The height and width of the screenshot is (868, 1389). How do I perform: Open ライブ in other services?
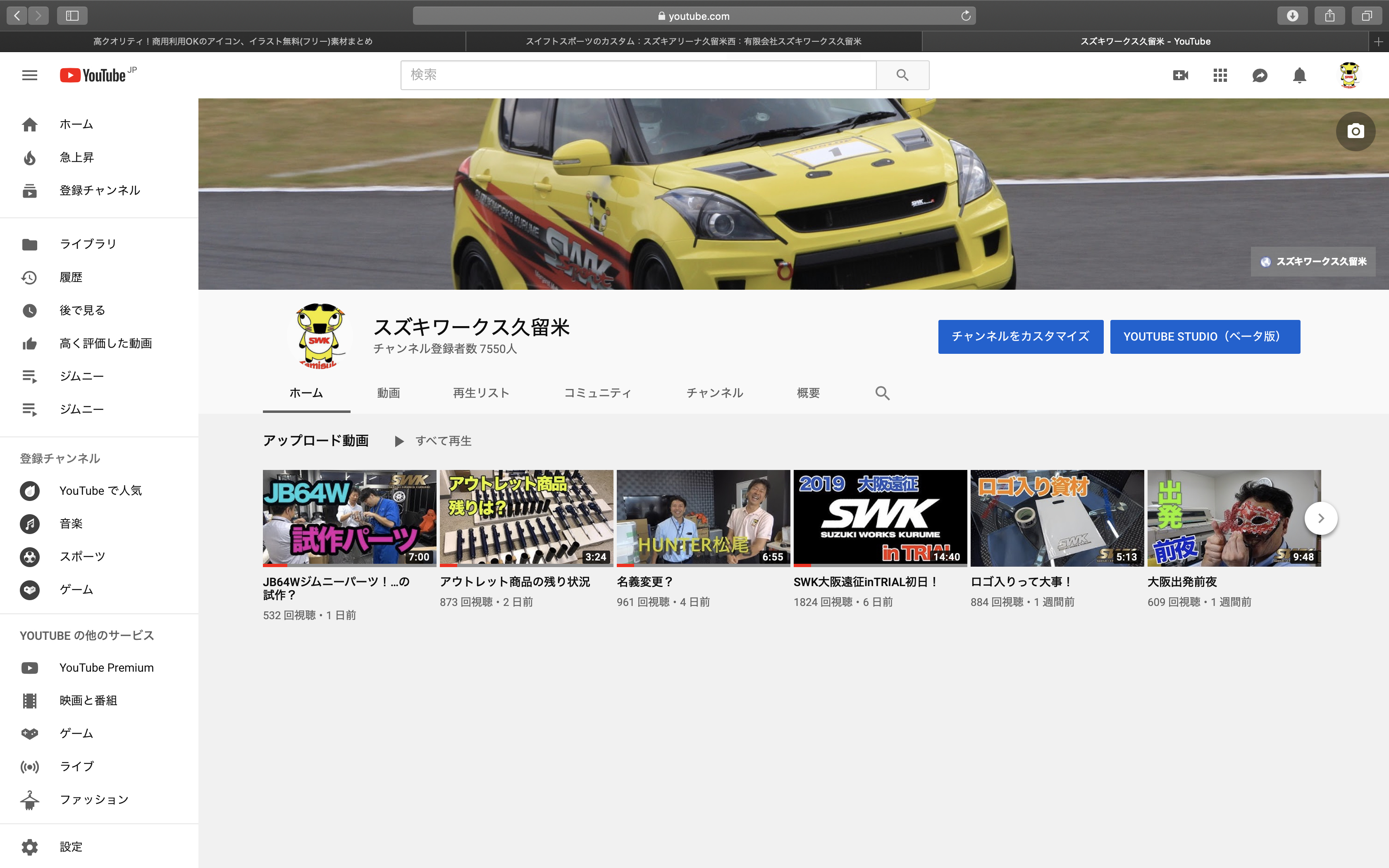[x=99, y=766]
